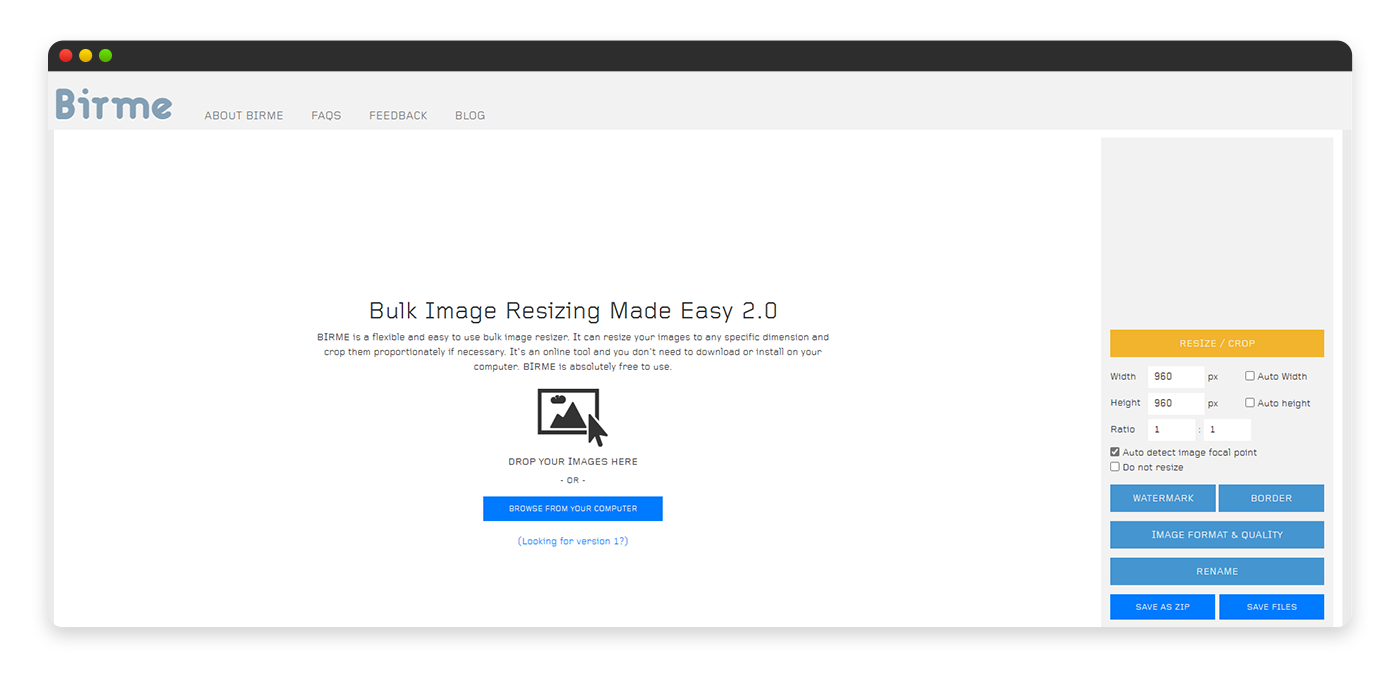1400x700 pixels.
Task: Click the RESIZE / CROP header button
Action: coord(1217,343)
